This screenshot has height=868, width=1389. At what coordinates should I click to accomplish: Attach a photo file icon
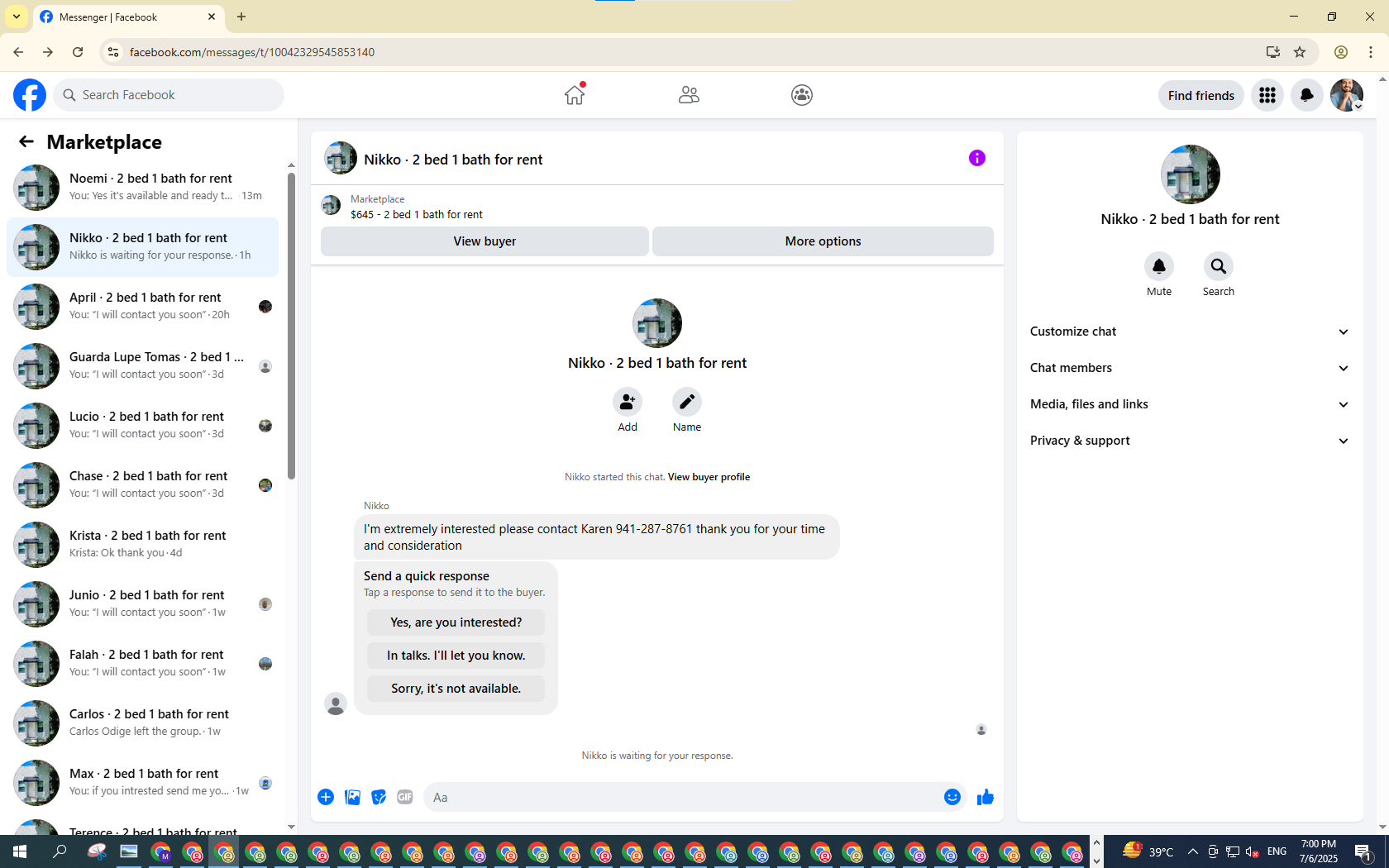coord(352,797)
